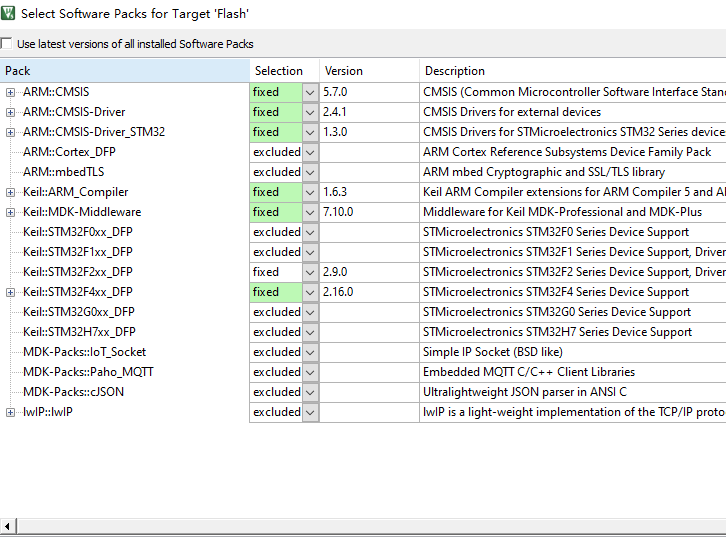
Task: Select the Keil::STM32F1xx_DFP tree row
Action: [78, 252]
